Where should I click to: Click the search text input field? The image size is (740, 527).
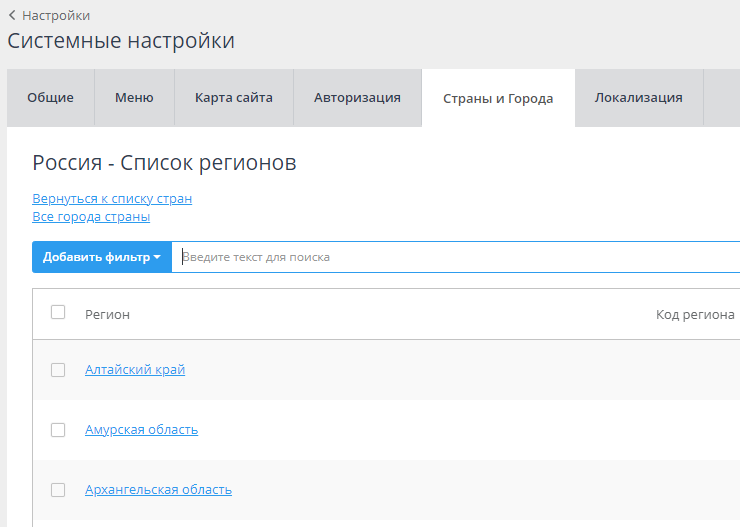455,257
